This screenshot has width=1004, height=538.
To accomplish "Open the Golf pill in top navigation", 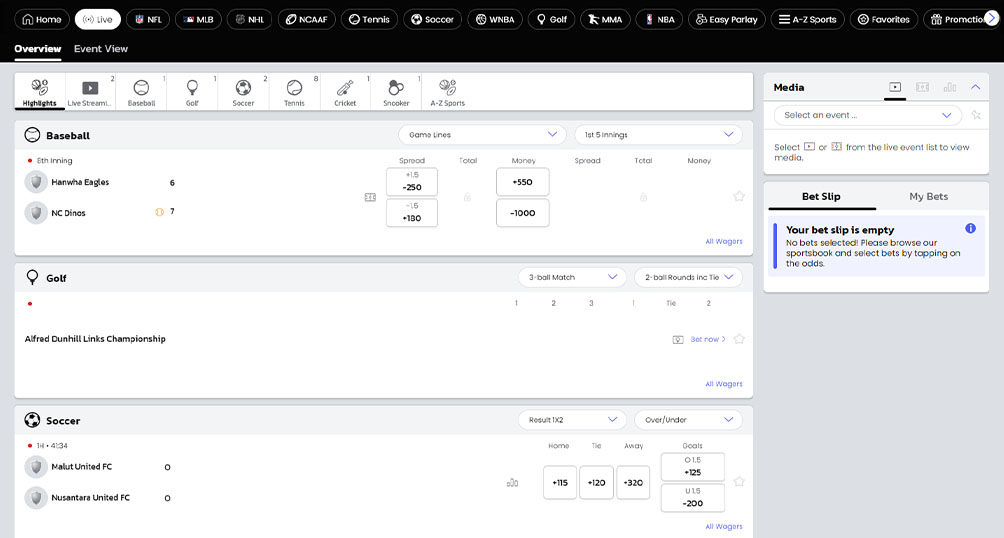I will pyautogui.click(x=551, y=19).
